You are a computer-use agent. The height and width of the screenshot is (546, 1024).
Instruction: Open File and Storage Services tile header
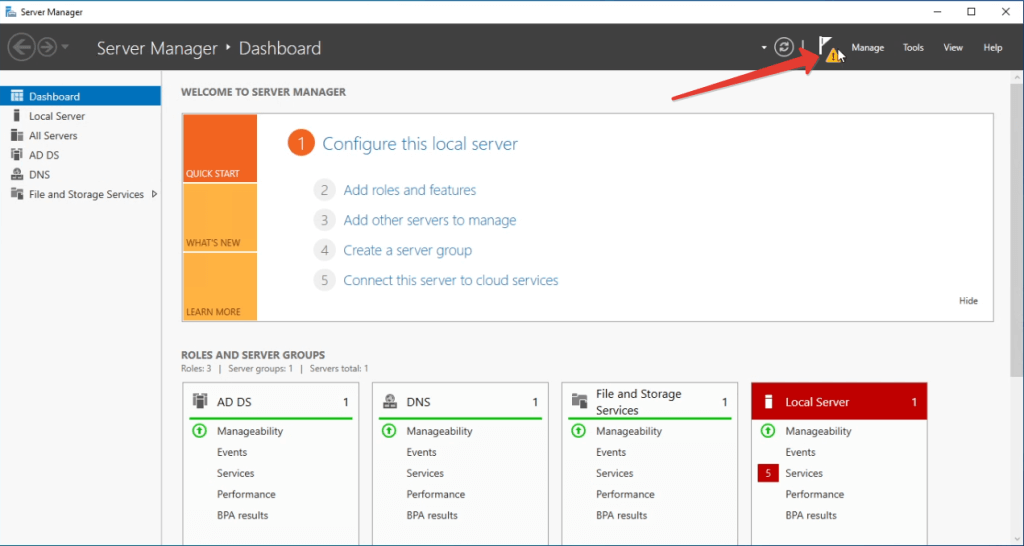click(x=649, y=402)
